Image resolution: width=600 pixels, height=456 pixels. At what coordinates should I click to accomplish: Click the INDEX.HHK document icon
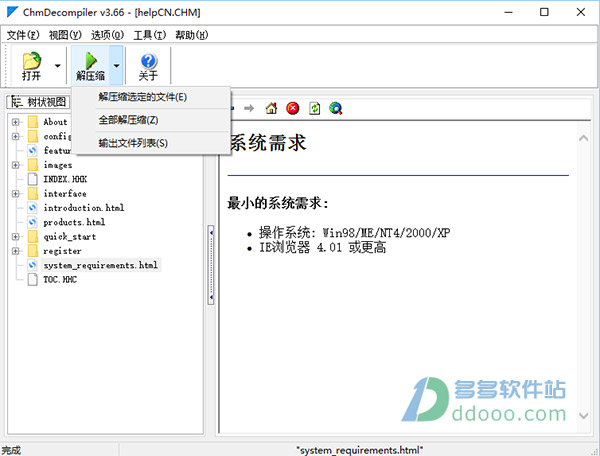tap(33, 179)
